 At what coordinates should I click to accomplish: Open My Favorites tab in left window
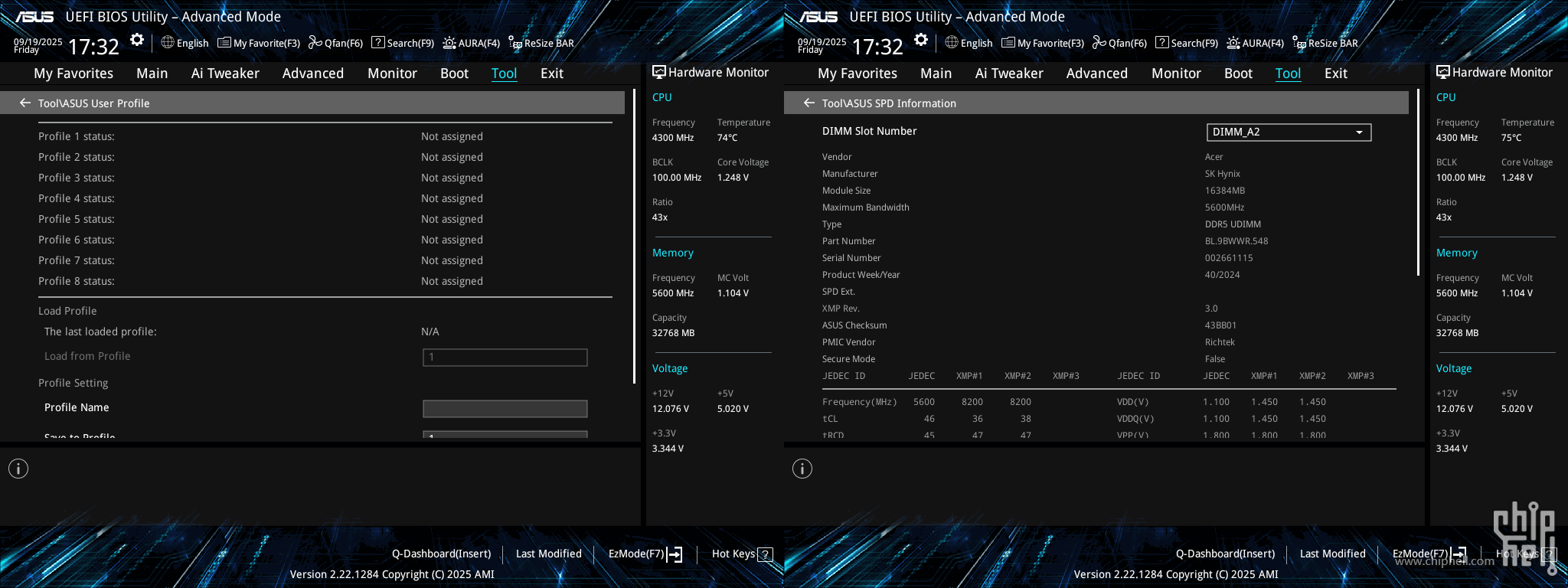73,73
